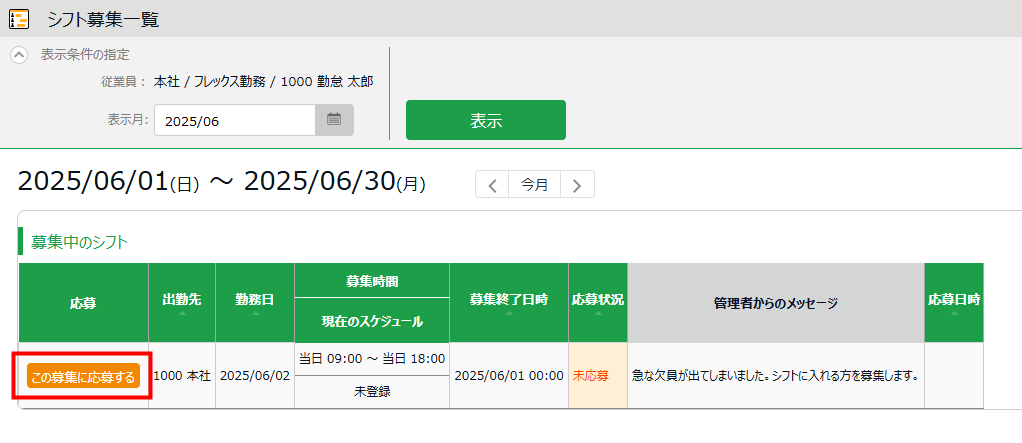Click the 未応募 status cell
This screenshot has width=1022, height=443.
tap(598, 376)
